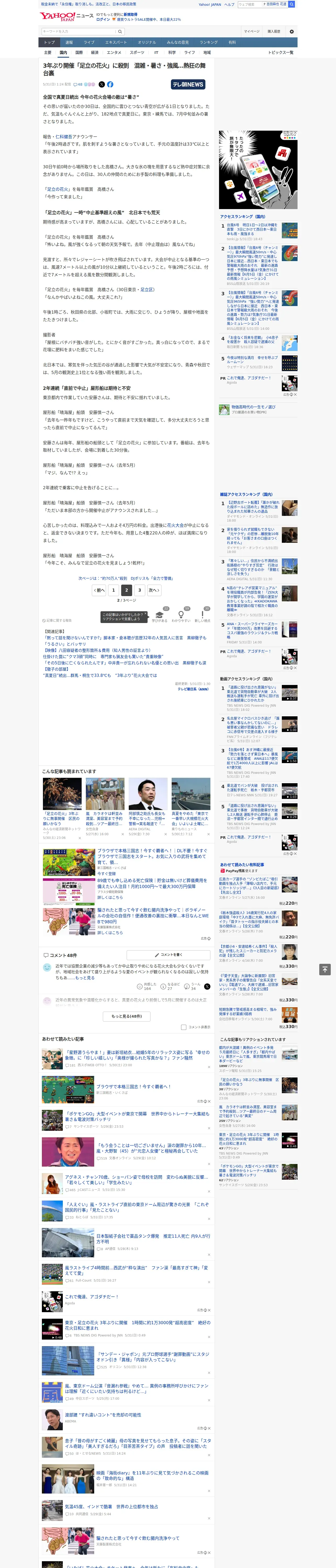
Task: Click the manga advertisement banner in sidebar
Action: point(259,170)
